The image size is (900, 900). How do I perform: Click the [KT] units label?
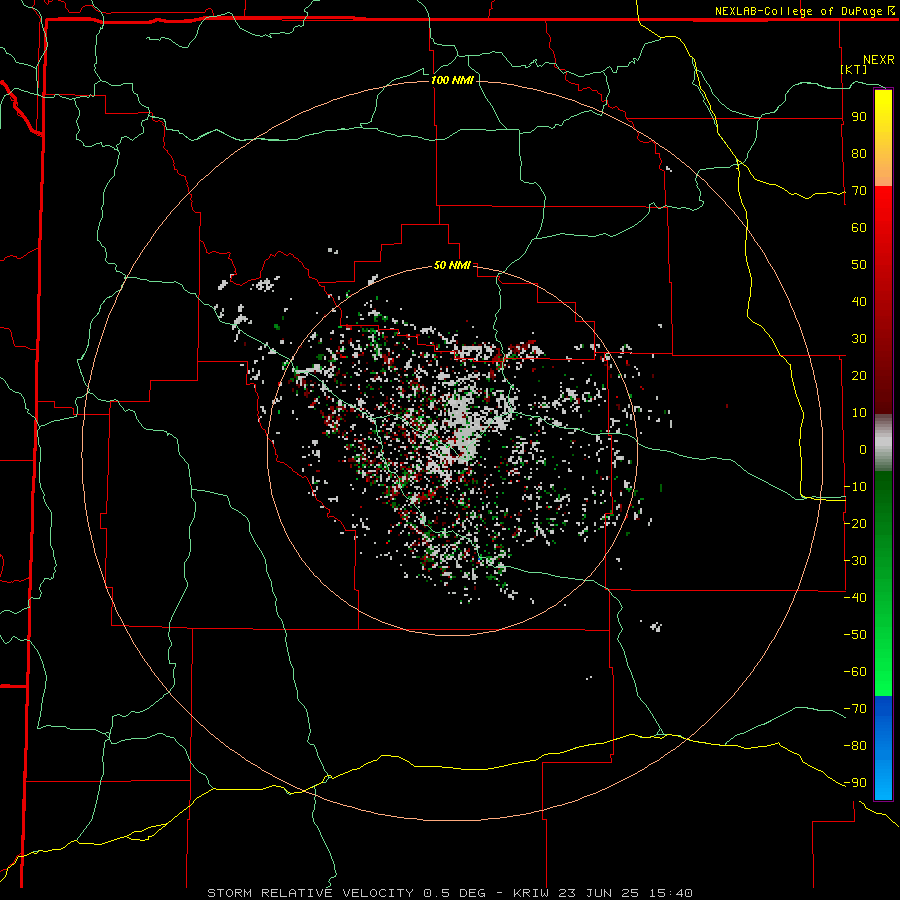(853, 69)
